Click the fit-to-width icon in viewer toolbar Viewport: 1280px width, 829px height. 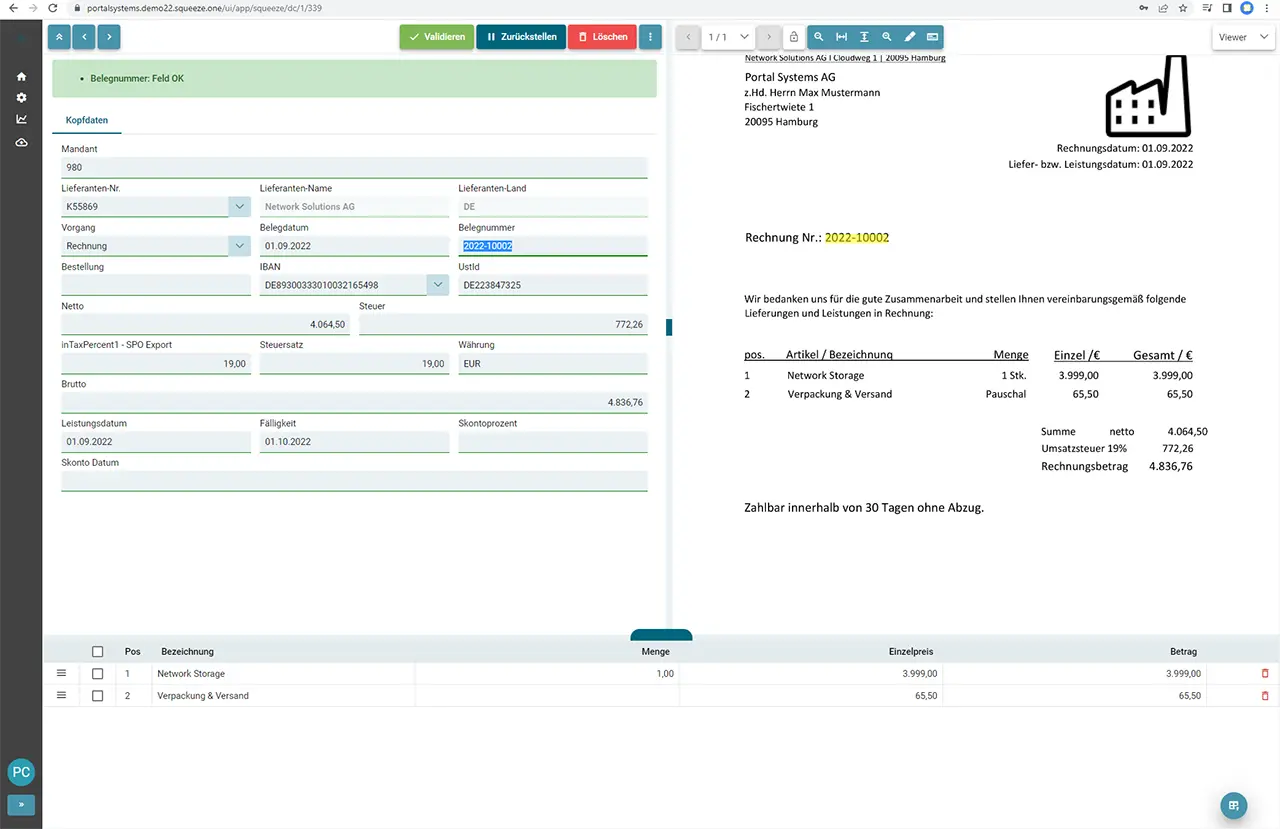coord(841,37)
